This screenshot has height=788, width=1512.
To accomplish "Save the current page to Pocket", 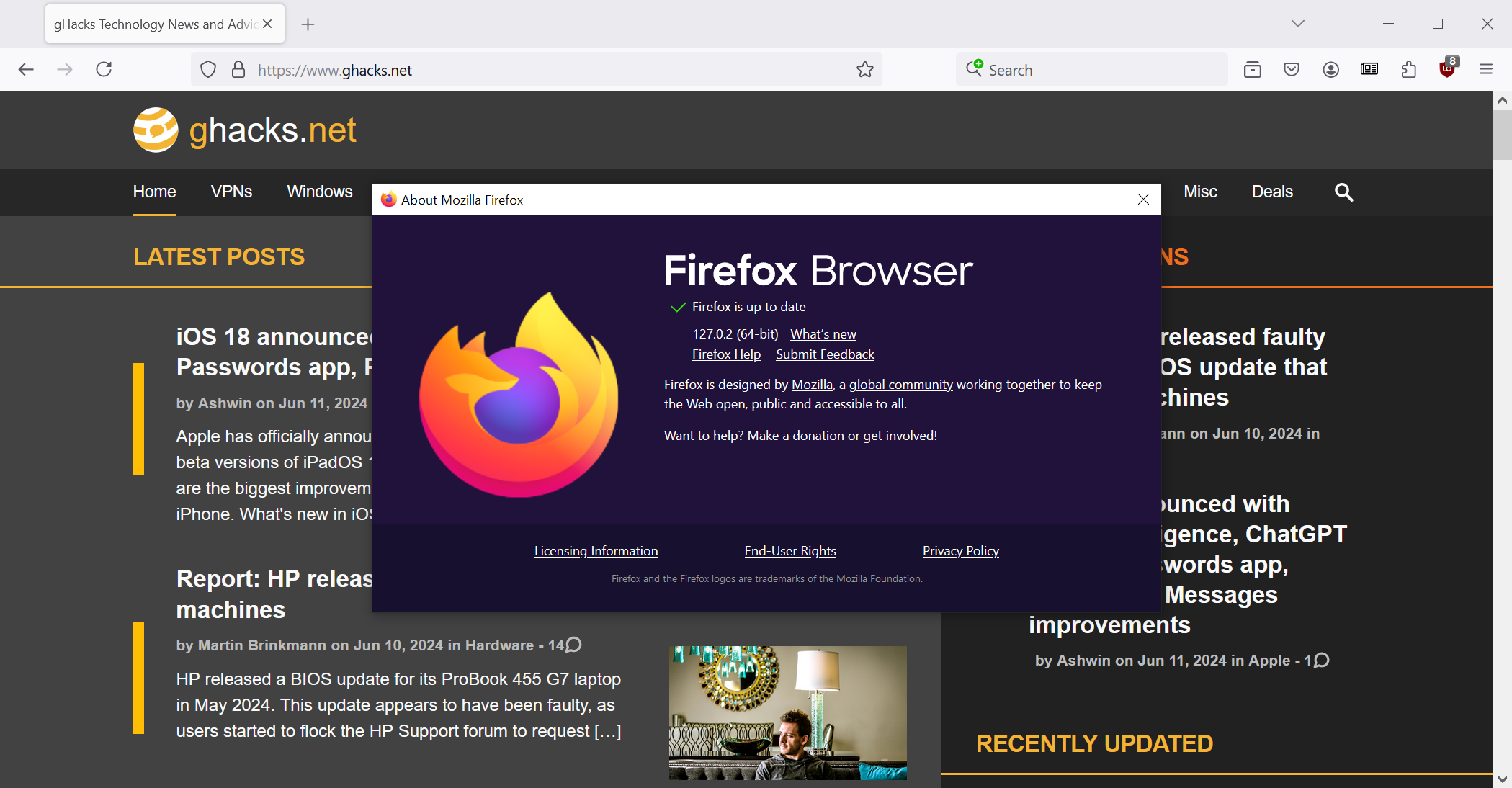I will (1291, 69).
